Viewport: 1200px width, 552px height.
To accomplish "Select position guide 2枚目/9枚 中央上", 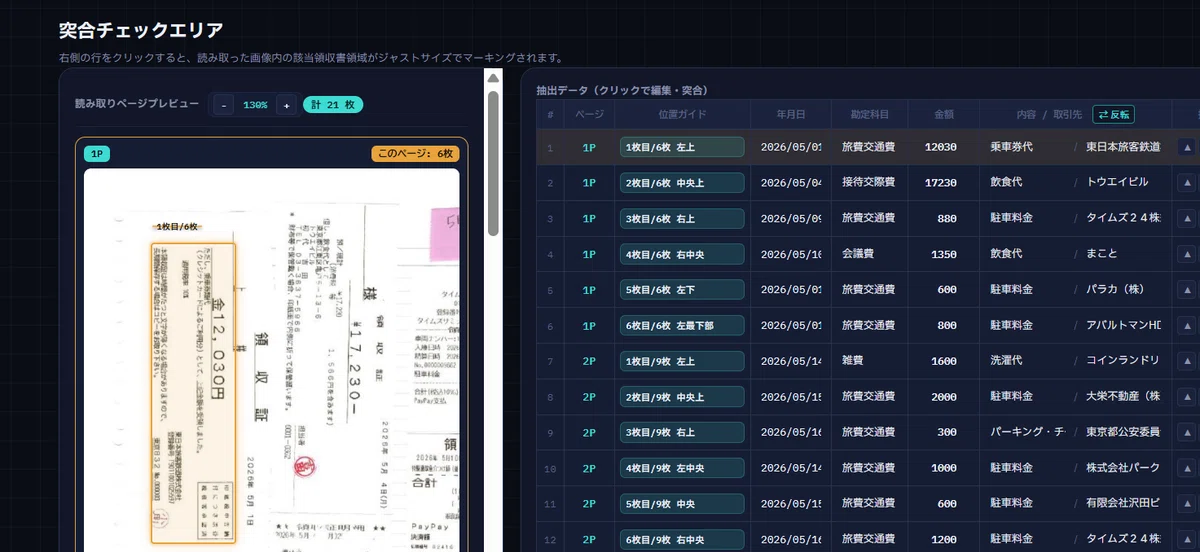I will (682, 397).
